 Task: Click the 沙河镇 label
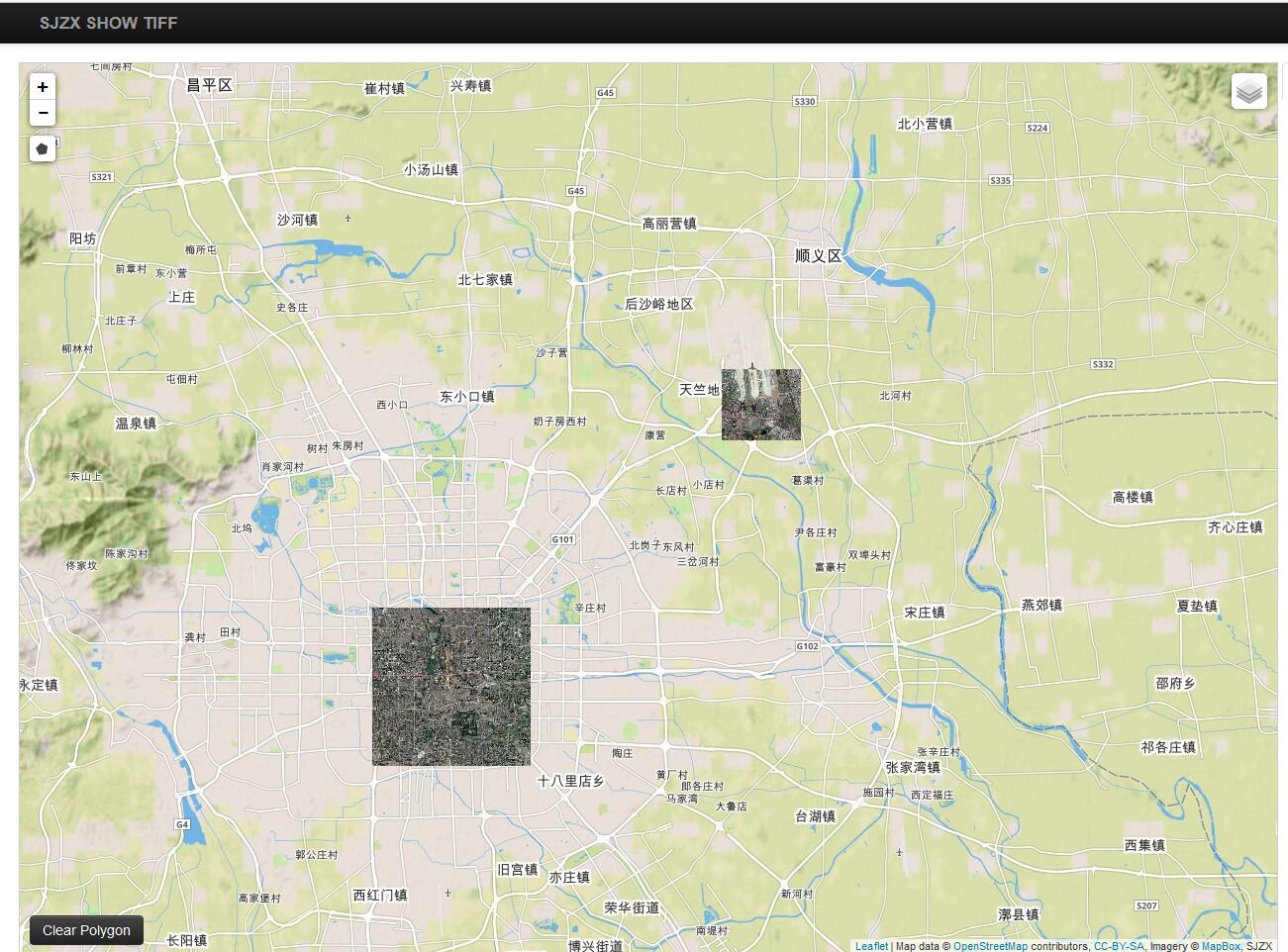297,220
